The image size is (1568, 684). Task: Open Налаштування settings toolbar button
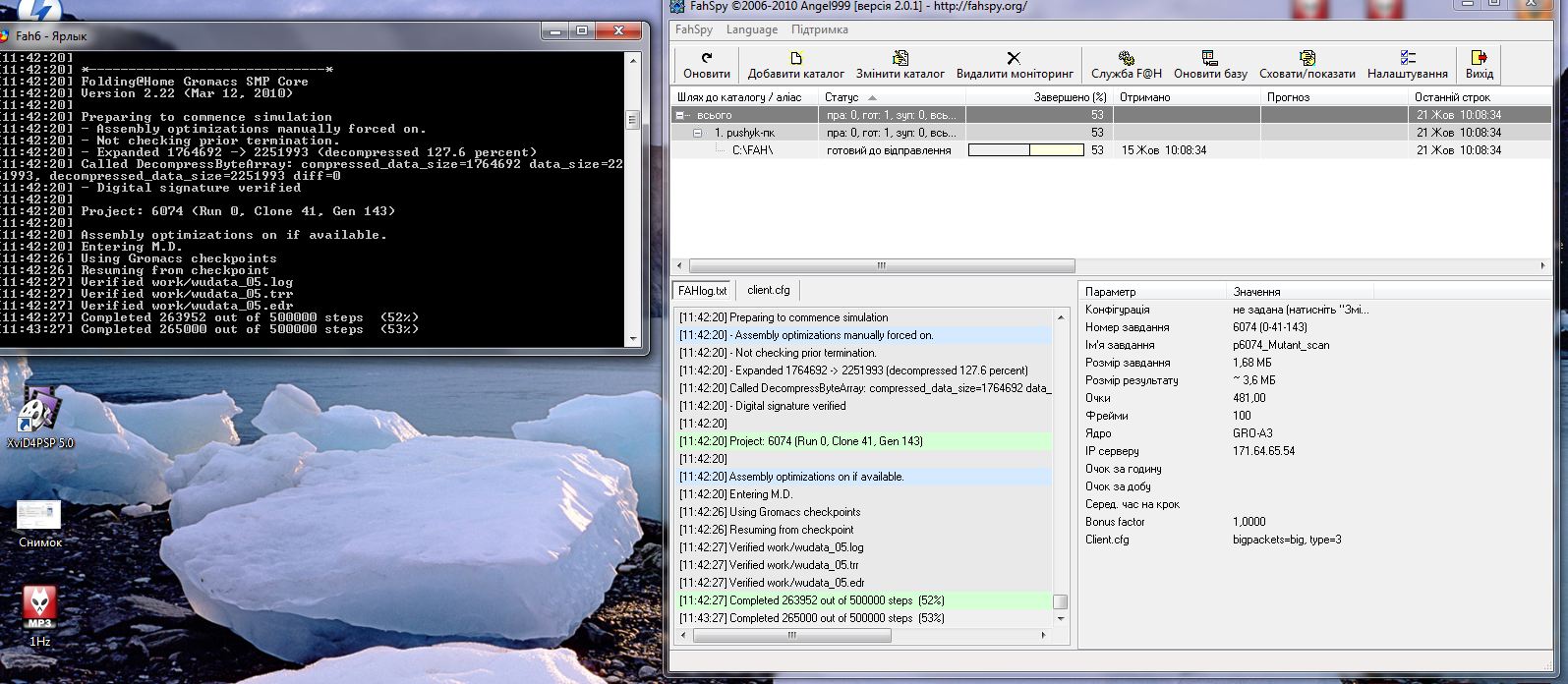1407,65
